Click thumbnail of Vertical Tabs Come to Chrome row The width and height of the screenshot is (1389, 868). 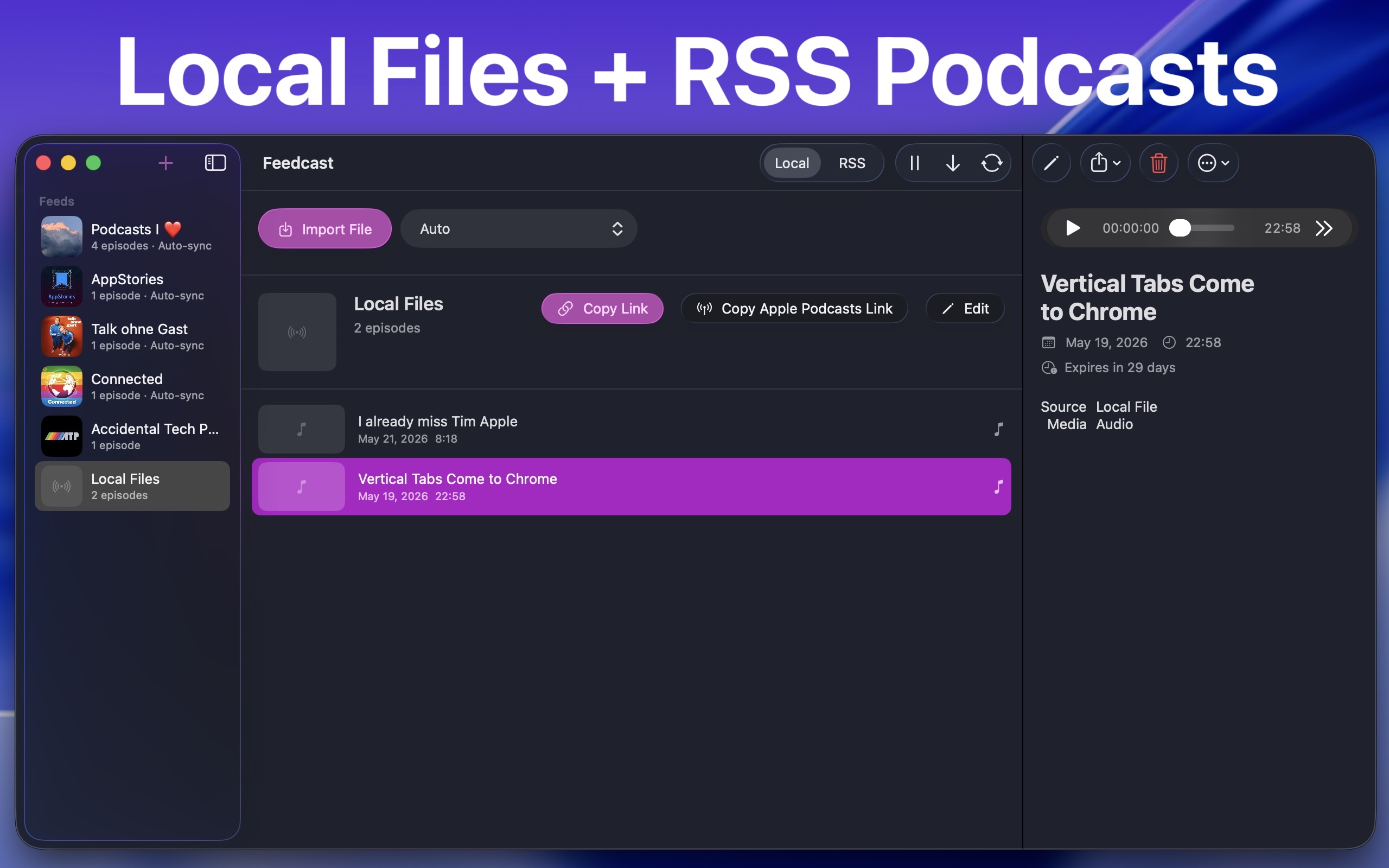(x=301, y=487)
